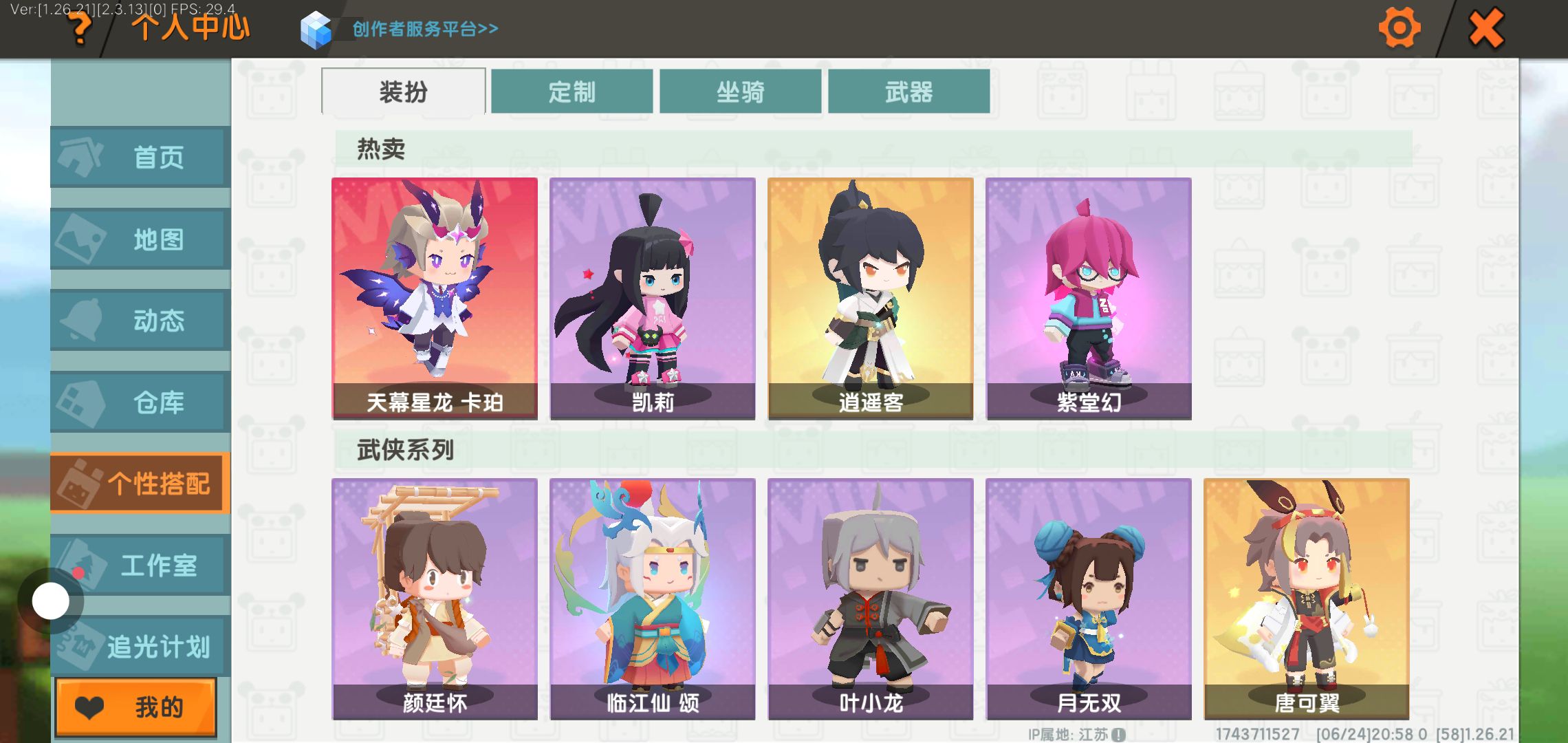
Task: Open 动态 bell notifications section
Action: [140, 321]
